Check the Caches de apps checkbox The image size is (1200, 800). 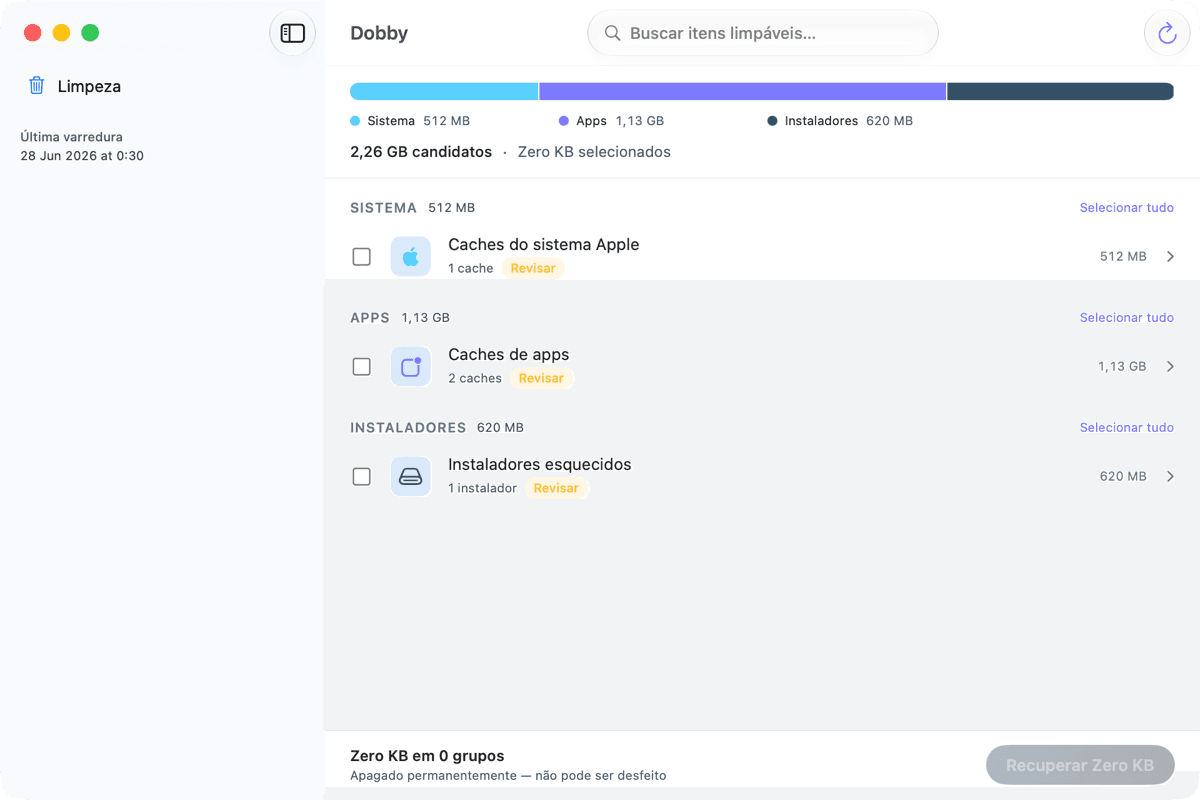point(362,367)
